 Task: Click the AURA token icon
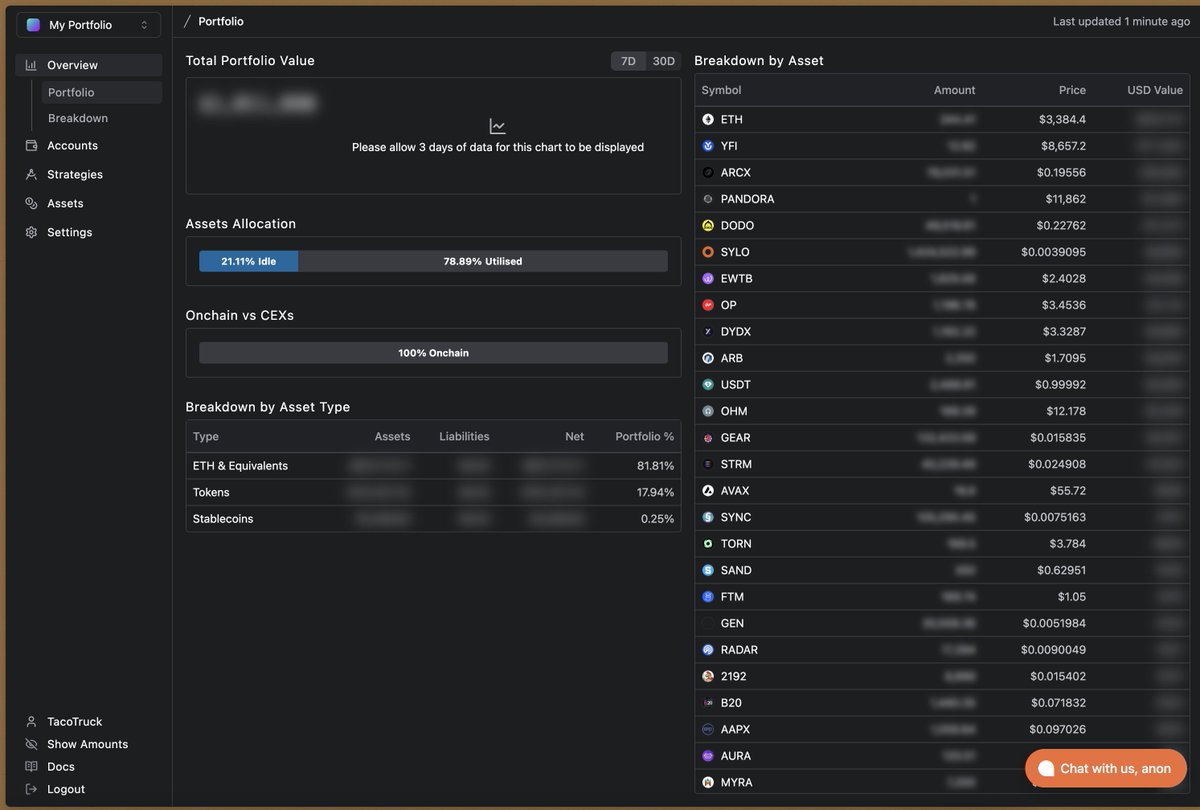(708, 755)
